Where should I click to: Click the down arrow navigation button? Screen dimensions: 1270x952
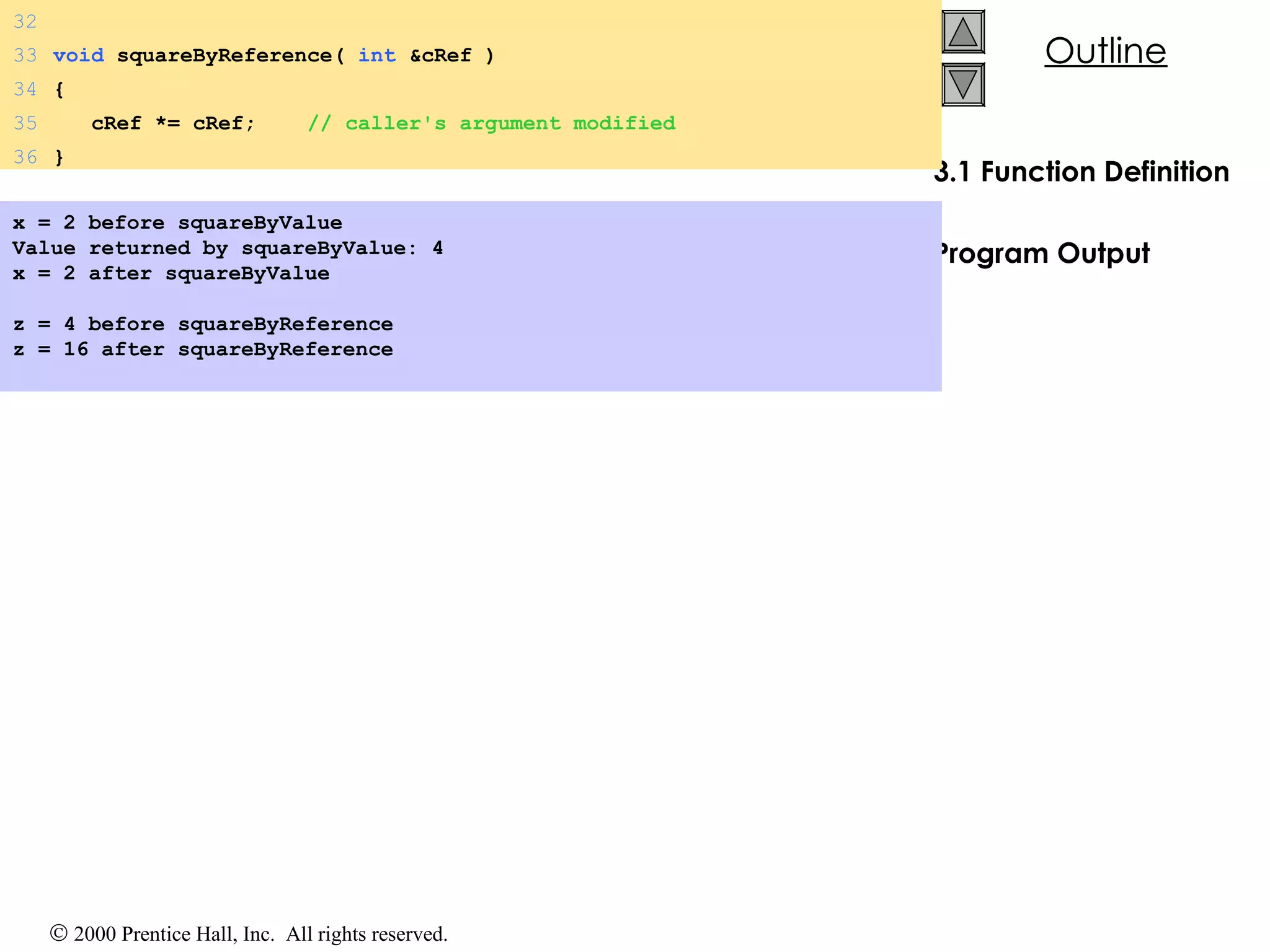pyautogui.click(x=963, y=85)
